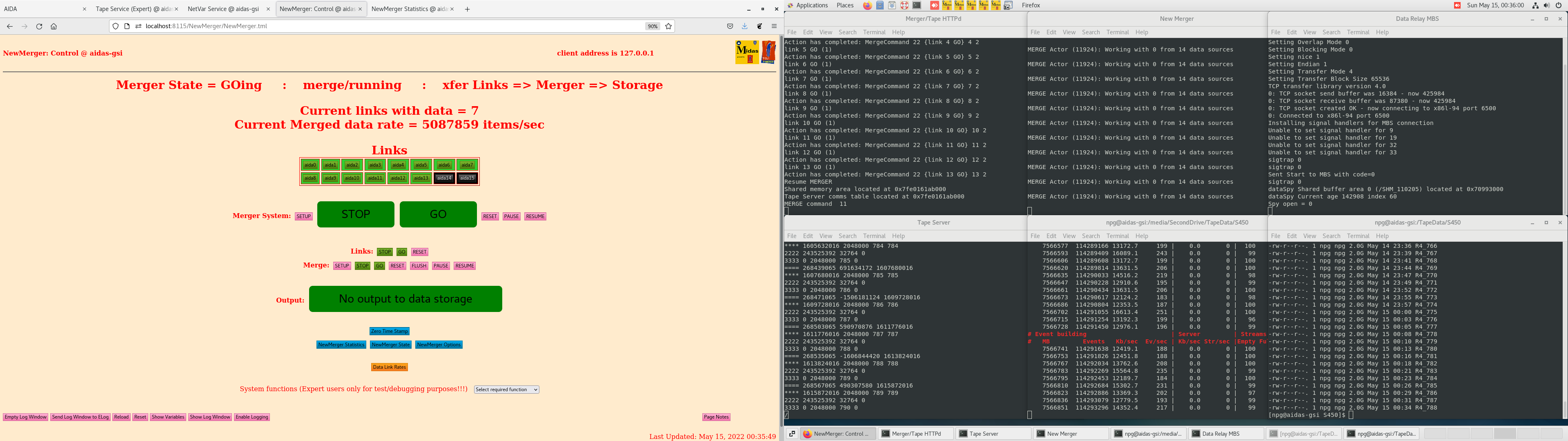Reload the NewMerger page
The height and width of the screenshot is (441, 1568).
39,26
